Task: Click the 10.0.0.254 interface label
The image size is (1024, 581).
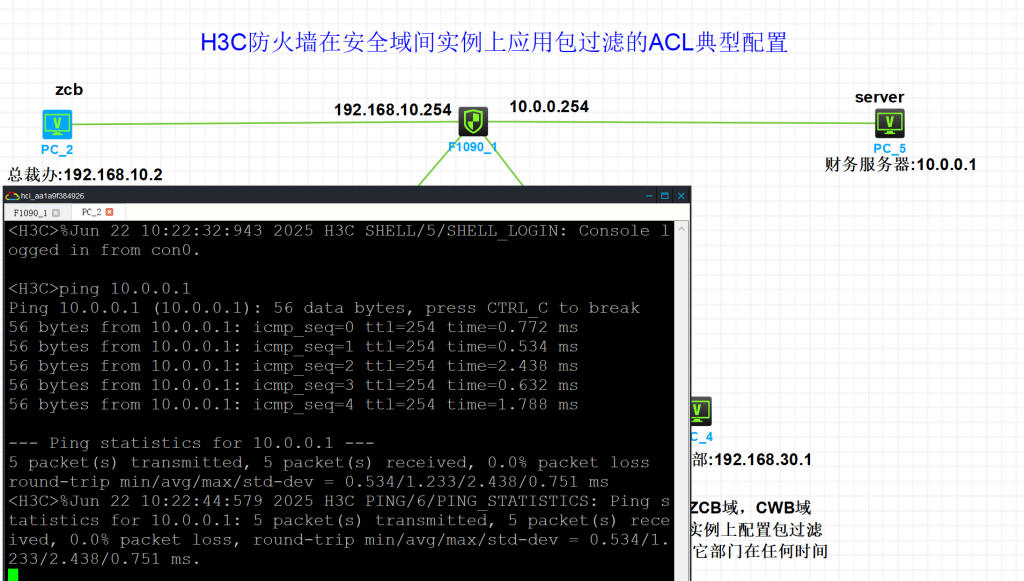Action: click(549, 106)
